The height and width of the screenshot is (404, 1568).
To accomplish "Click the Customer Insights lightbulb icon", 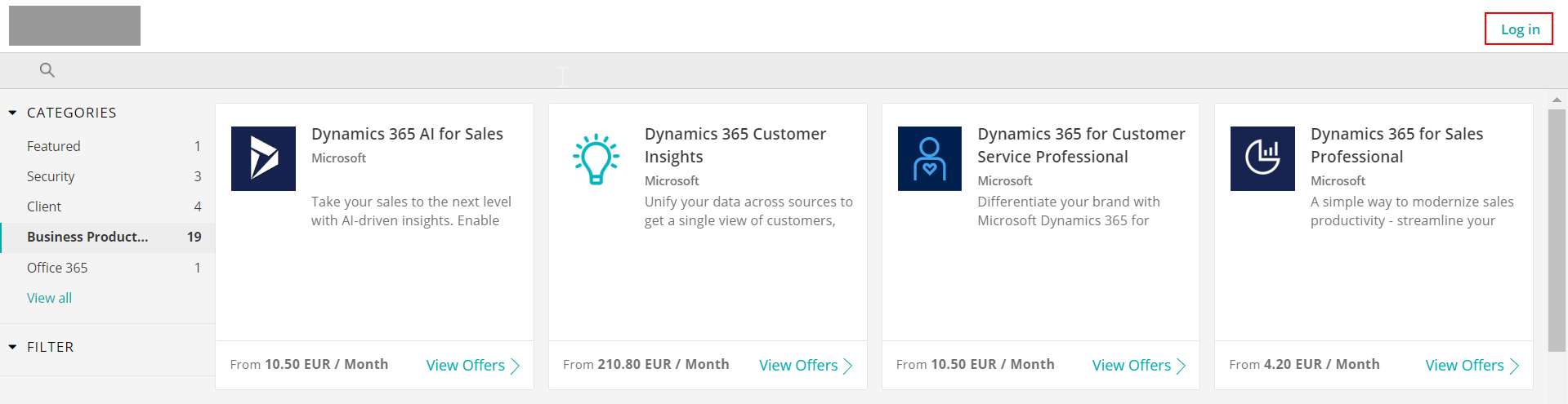I will 596,158.
